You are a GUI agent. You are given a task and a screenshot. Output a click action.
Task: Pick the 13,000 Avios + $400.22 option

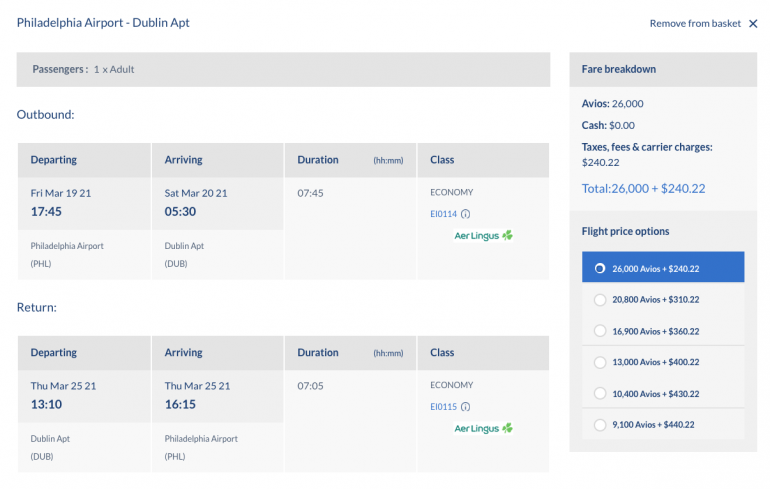click(599, 362)
